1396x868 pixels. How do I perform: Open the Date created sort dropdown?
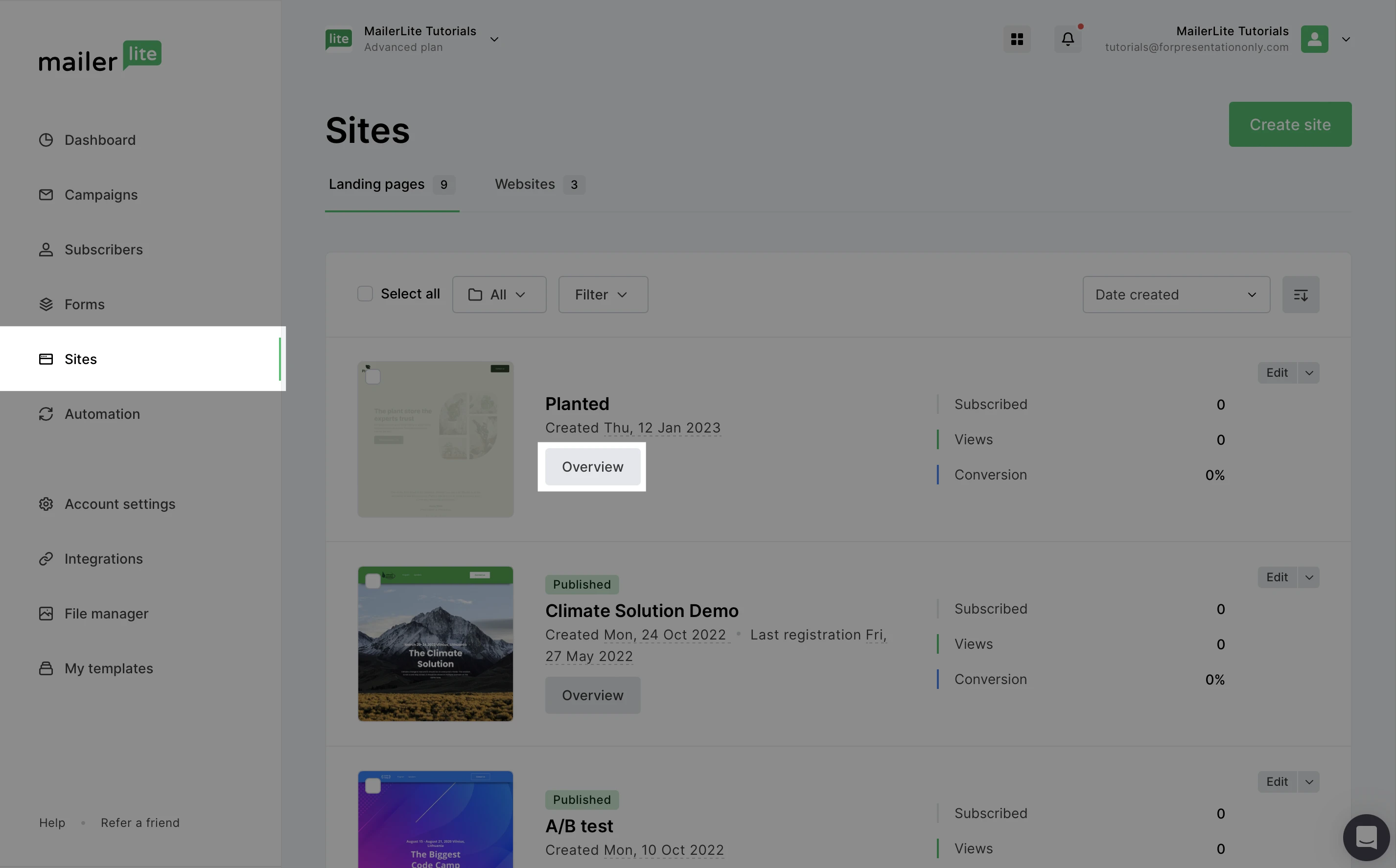pyautogui.click(x=1175, y=295)
